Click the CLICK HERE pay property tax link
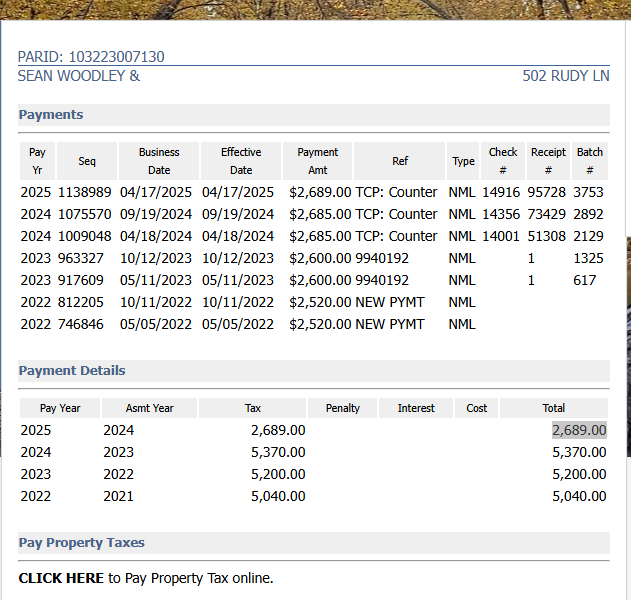This screenshot has height=600, width=631. click(61, 578)
